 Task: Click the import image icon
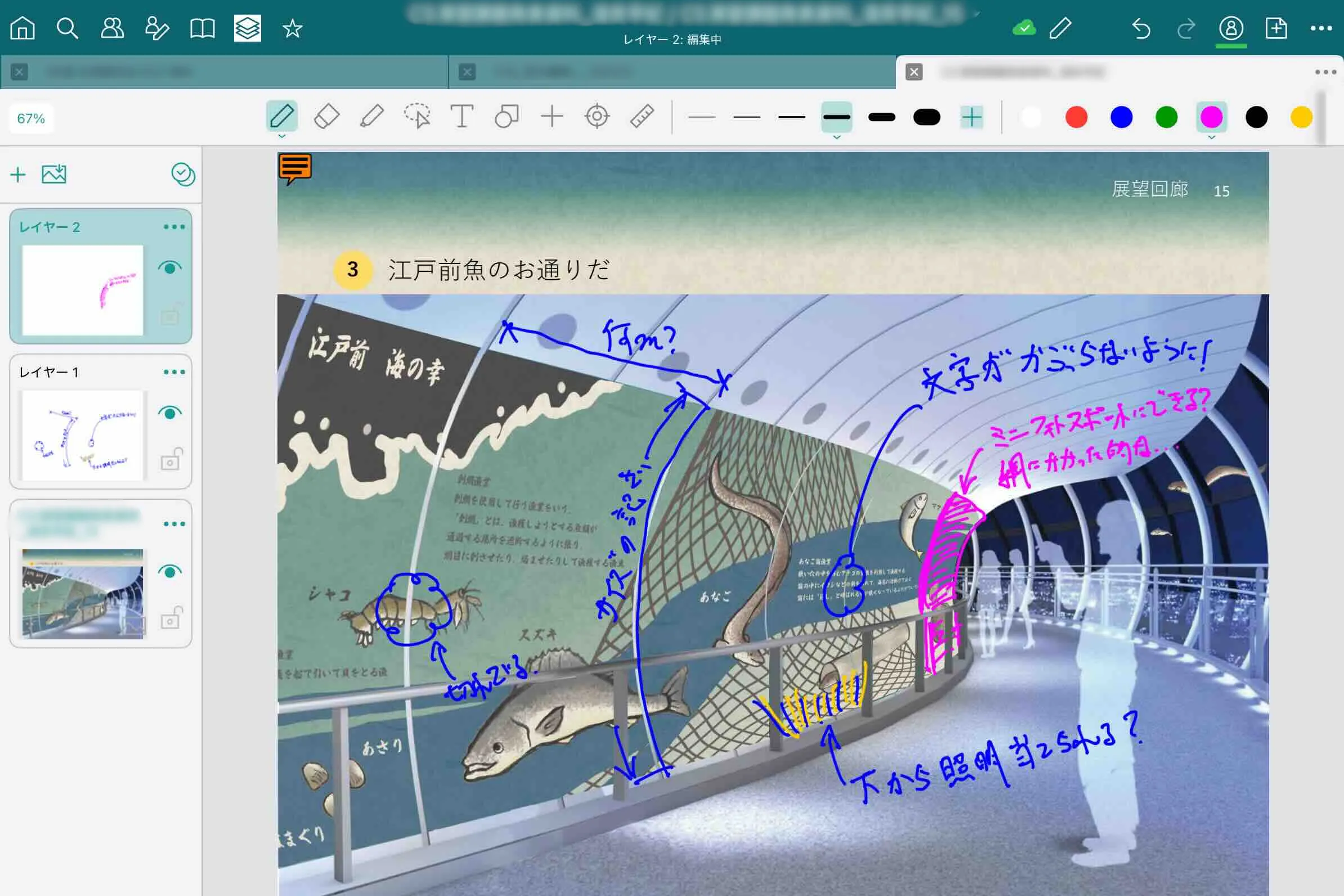[54, 174]
